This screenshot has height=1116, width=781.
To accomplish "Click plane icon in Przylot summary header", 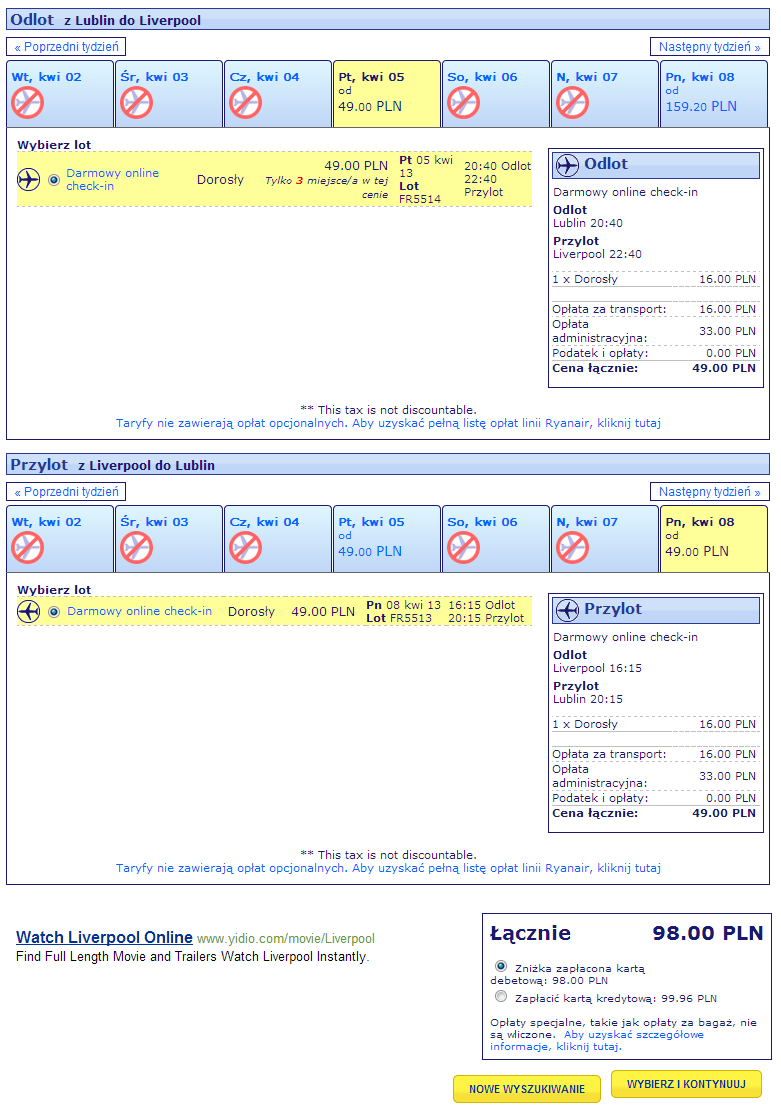I will [x=567, y=610].
